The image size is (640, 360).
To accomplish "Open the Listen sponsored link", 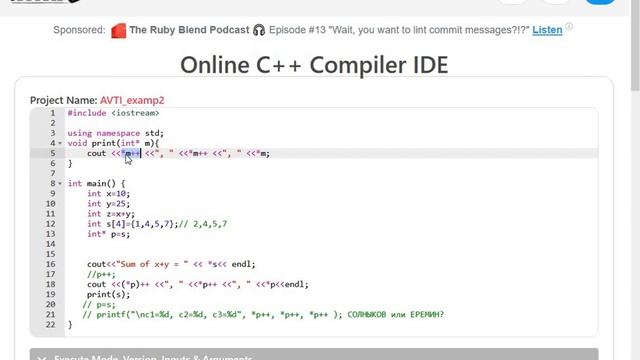I will coord(547,30).
